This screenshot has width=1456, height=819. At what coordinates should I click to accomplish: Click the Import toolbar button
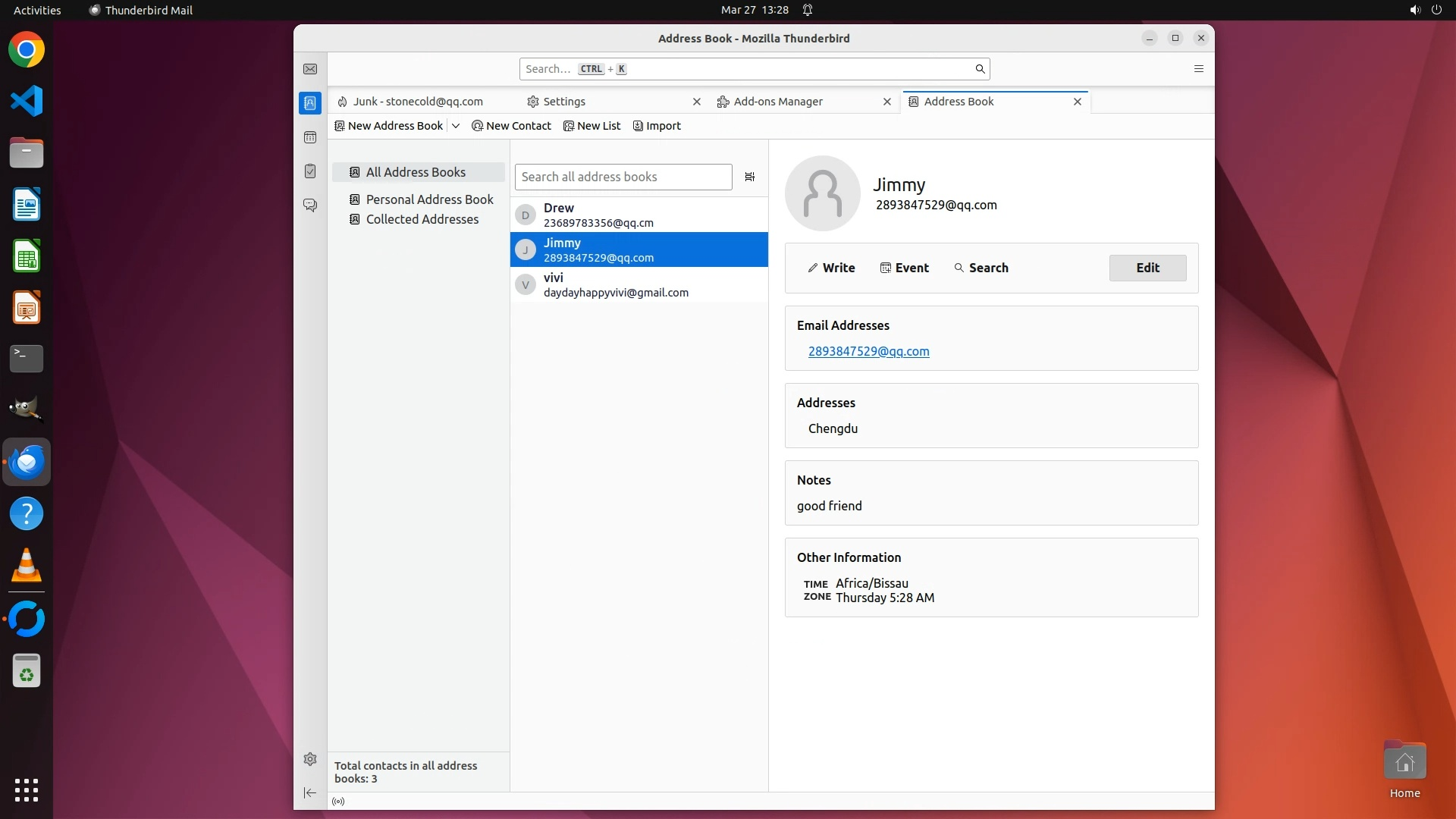point(657,126)
